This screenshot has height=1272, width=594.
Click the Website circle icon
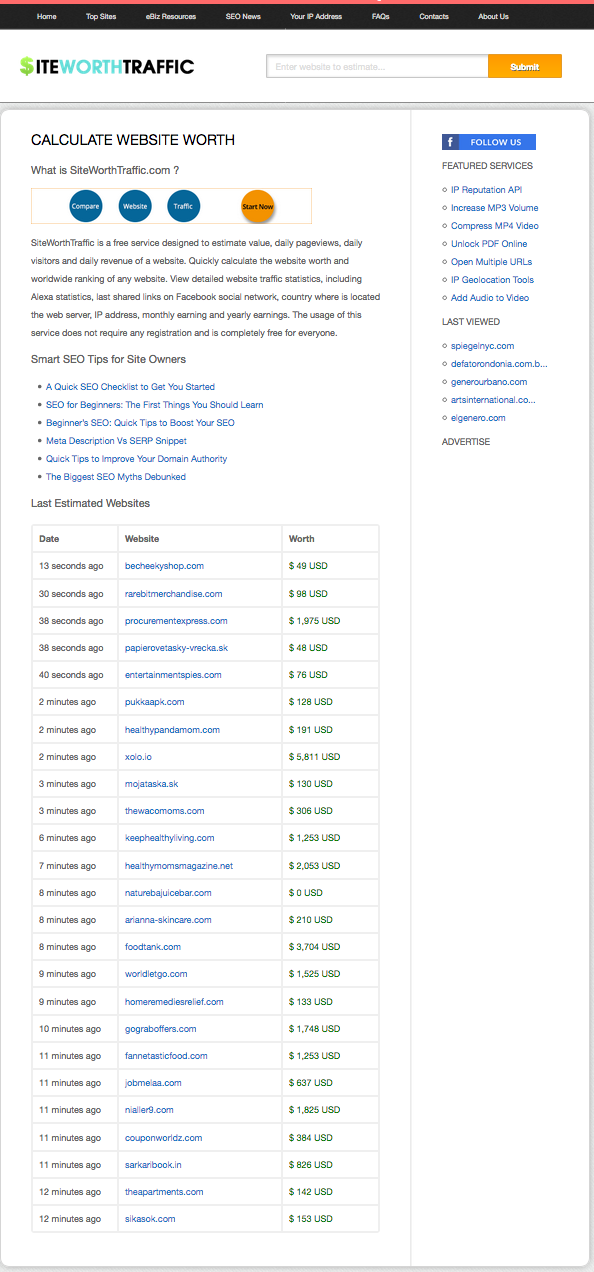(134, 206)
